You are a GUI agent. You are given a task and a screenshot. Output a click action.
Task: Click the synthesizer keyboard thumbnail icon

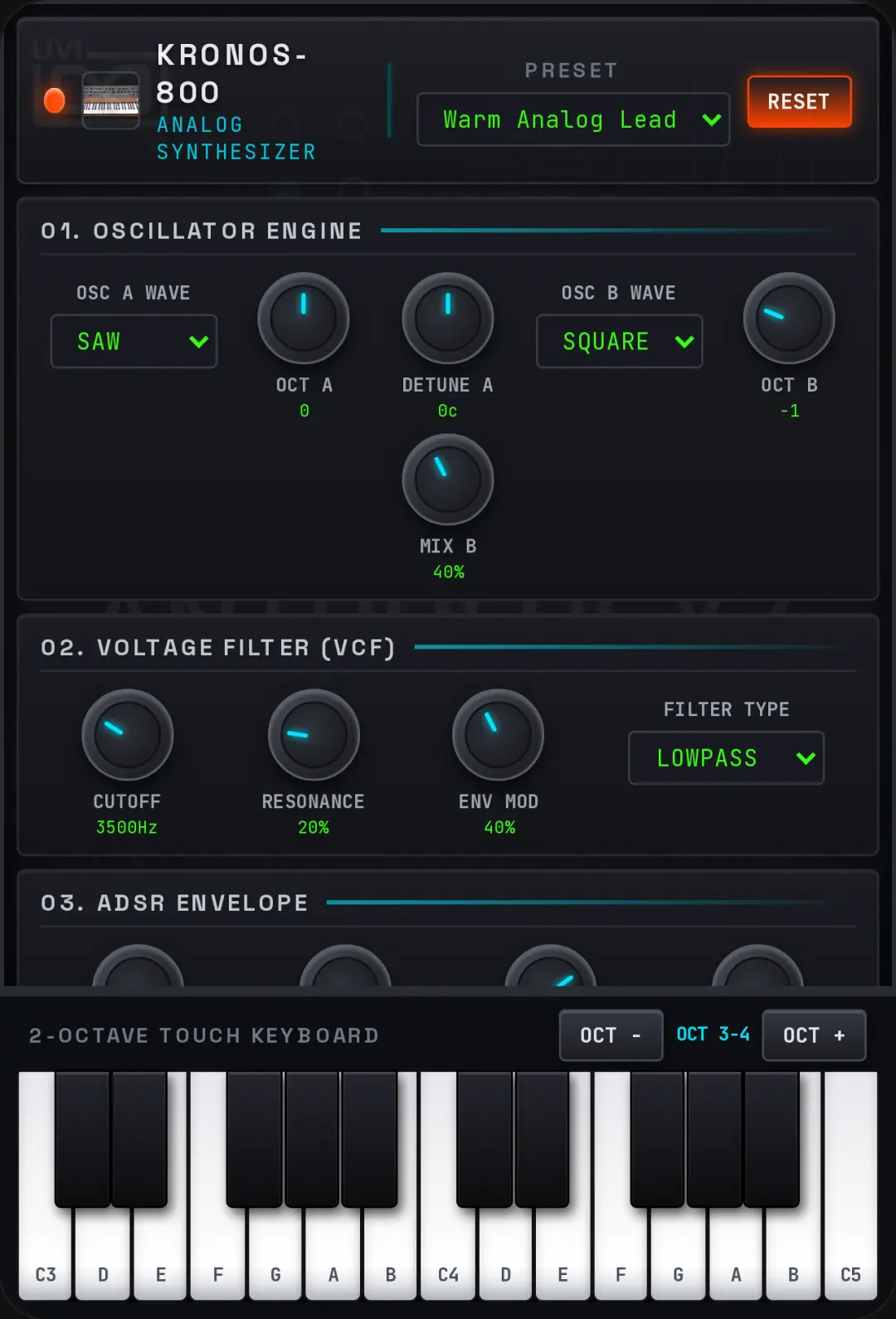coord(110,100)
